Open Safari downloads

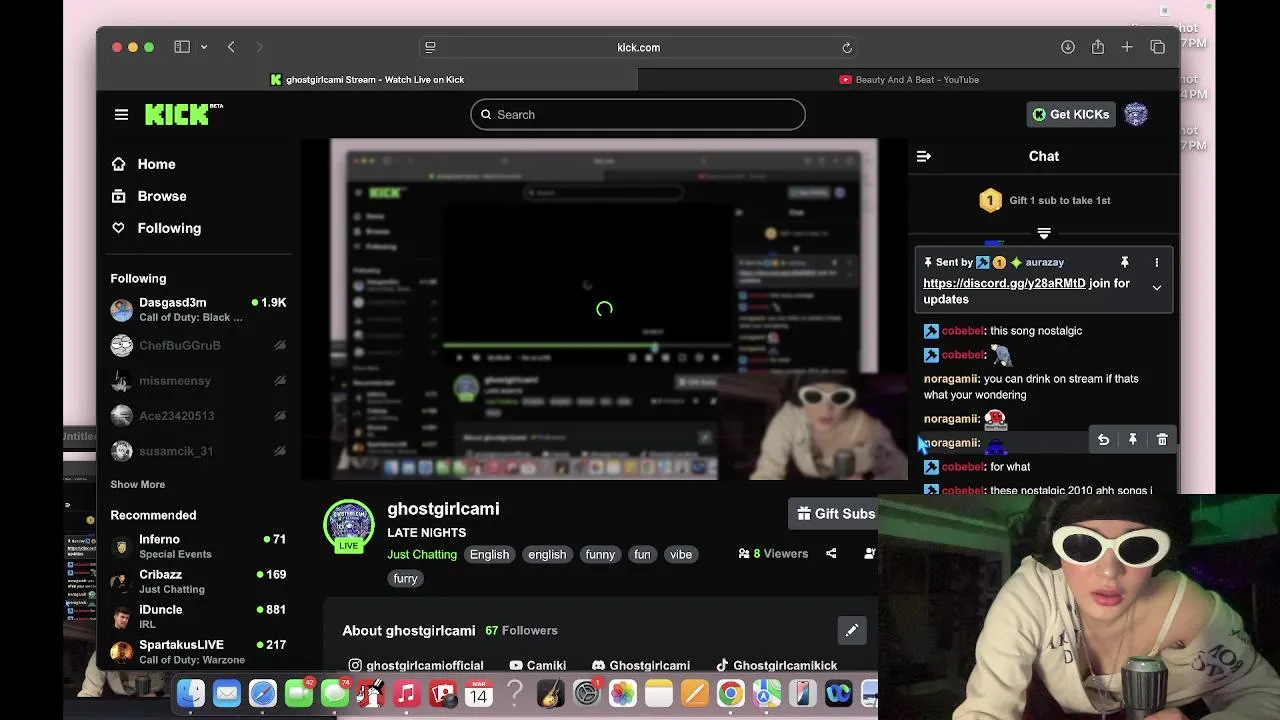tap(1067, 47)
